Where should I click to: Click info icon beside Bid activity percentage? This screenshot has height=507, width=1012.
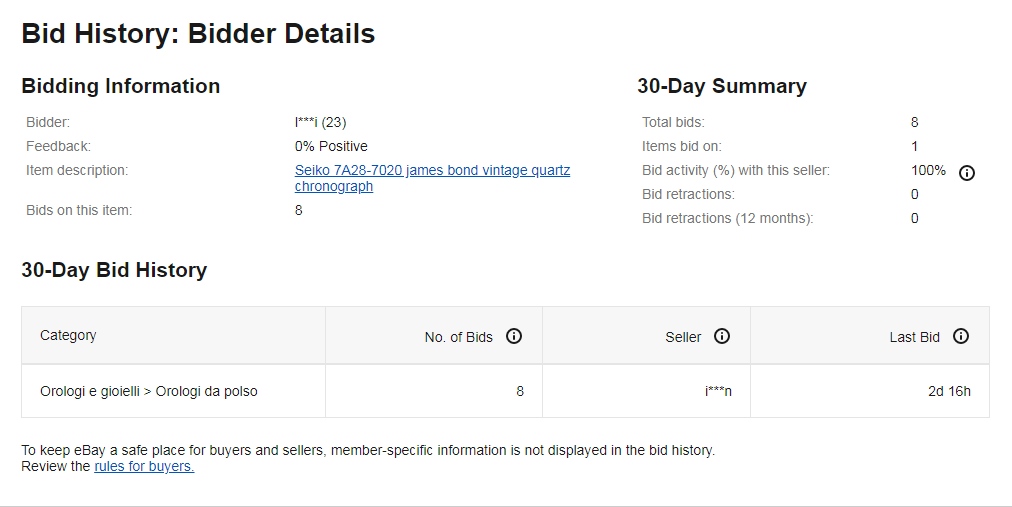click(x=967, y=172)
